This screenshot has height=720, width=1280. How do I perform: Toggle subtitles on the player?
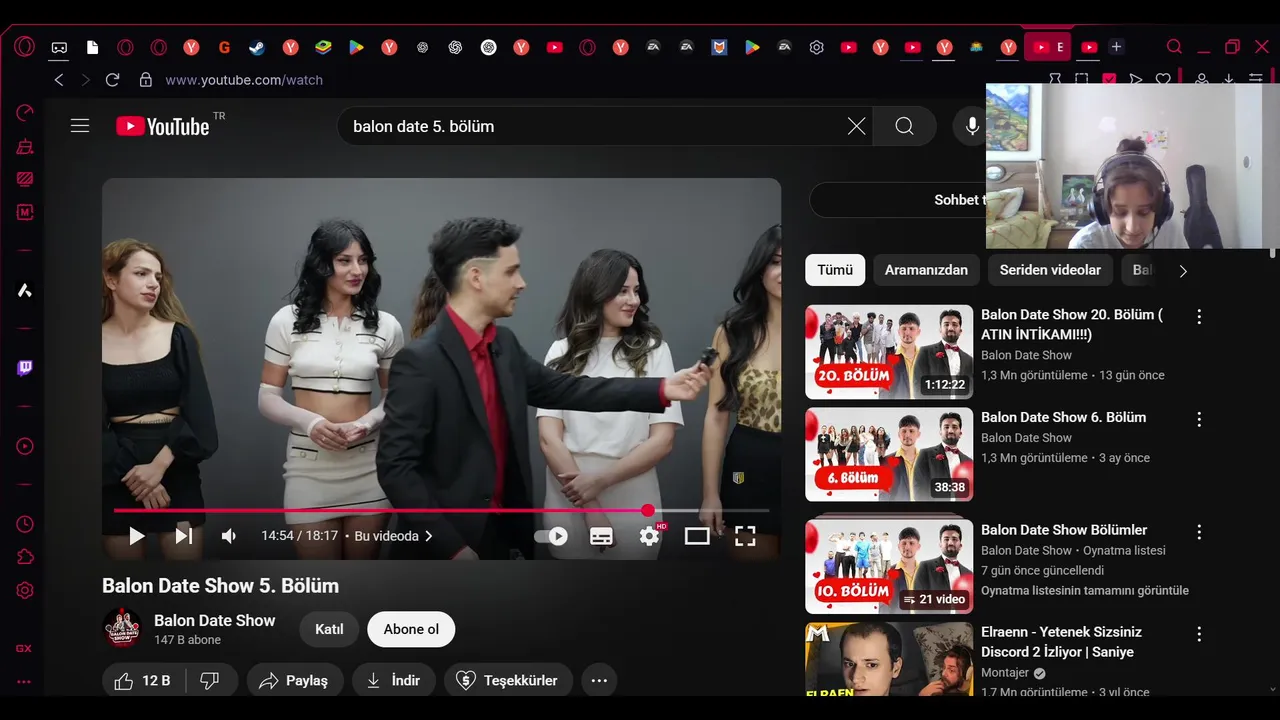click(x=601, y=536)
